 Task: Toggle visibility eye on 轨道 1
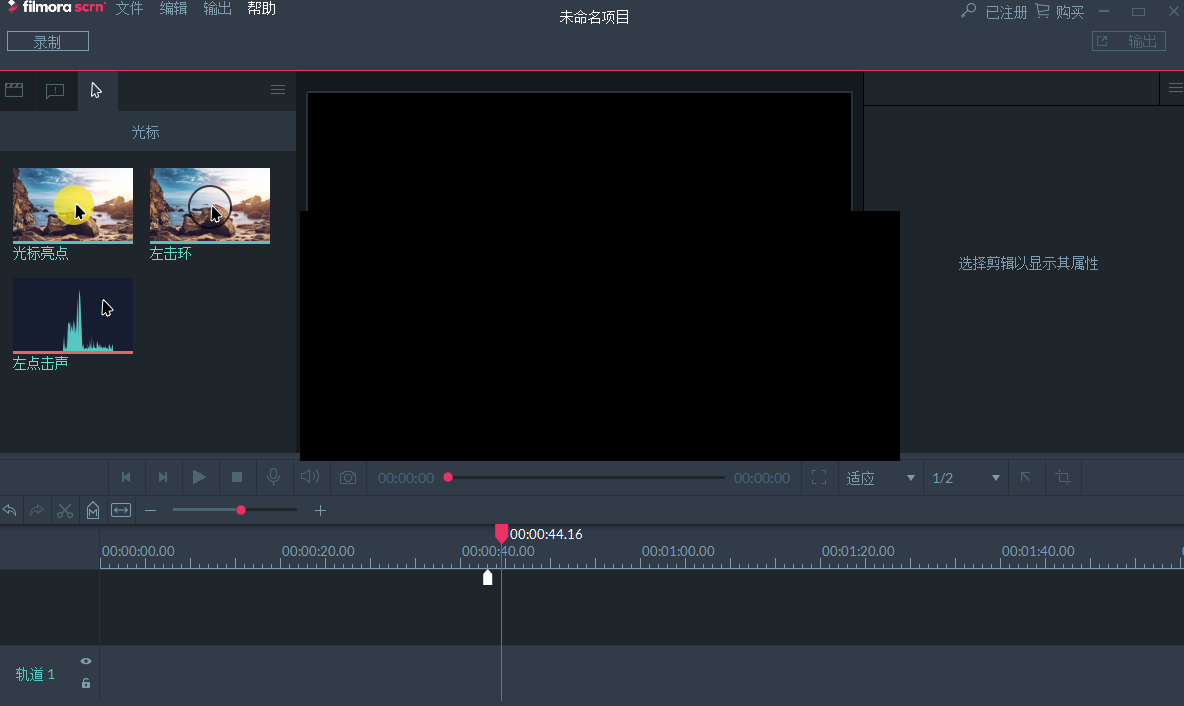(86, 661)
